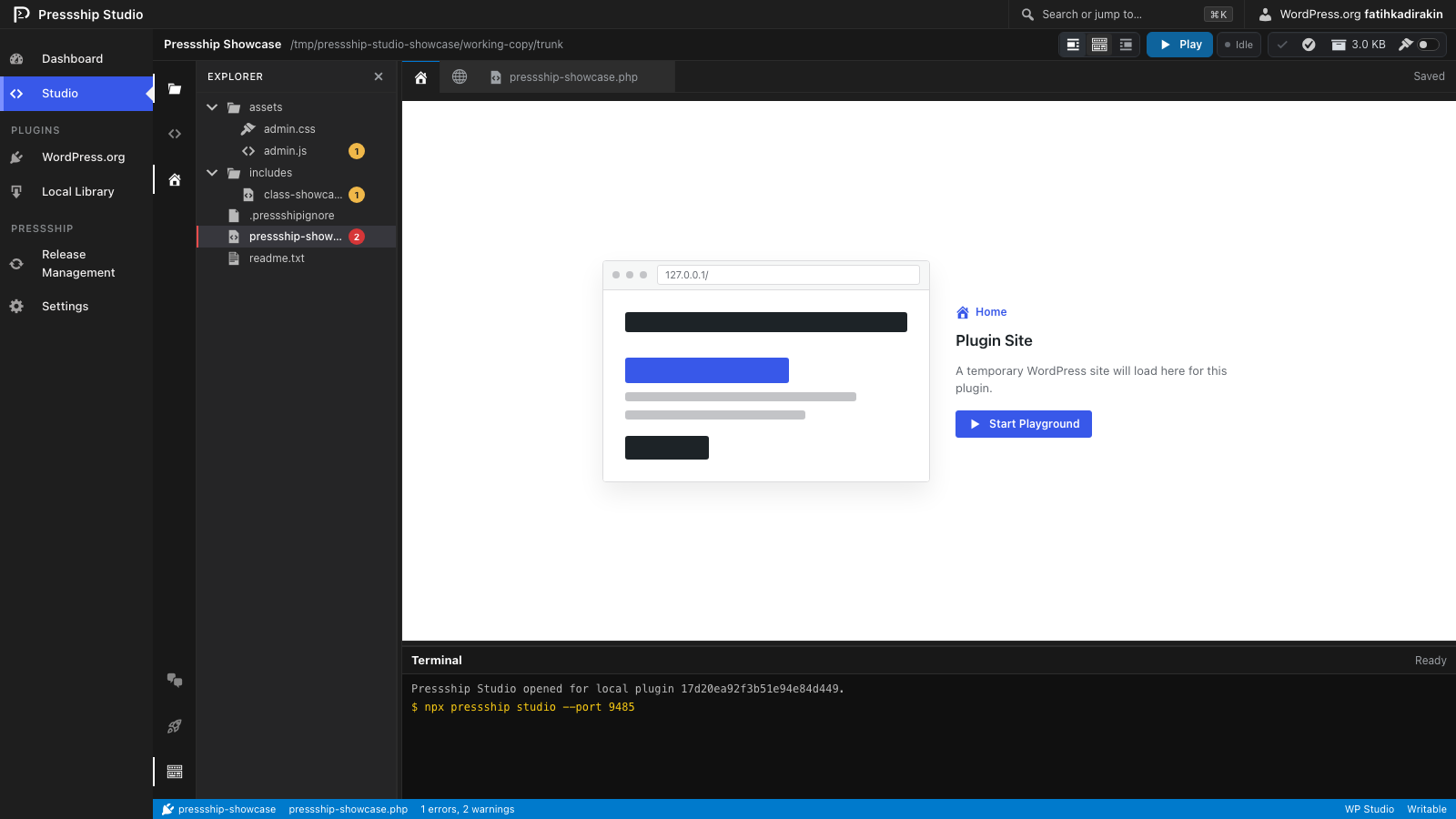Click the pressship-showcase status bar item
Viewport: 1456px width, 819px height.
pos(218,809)
